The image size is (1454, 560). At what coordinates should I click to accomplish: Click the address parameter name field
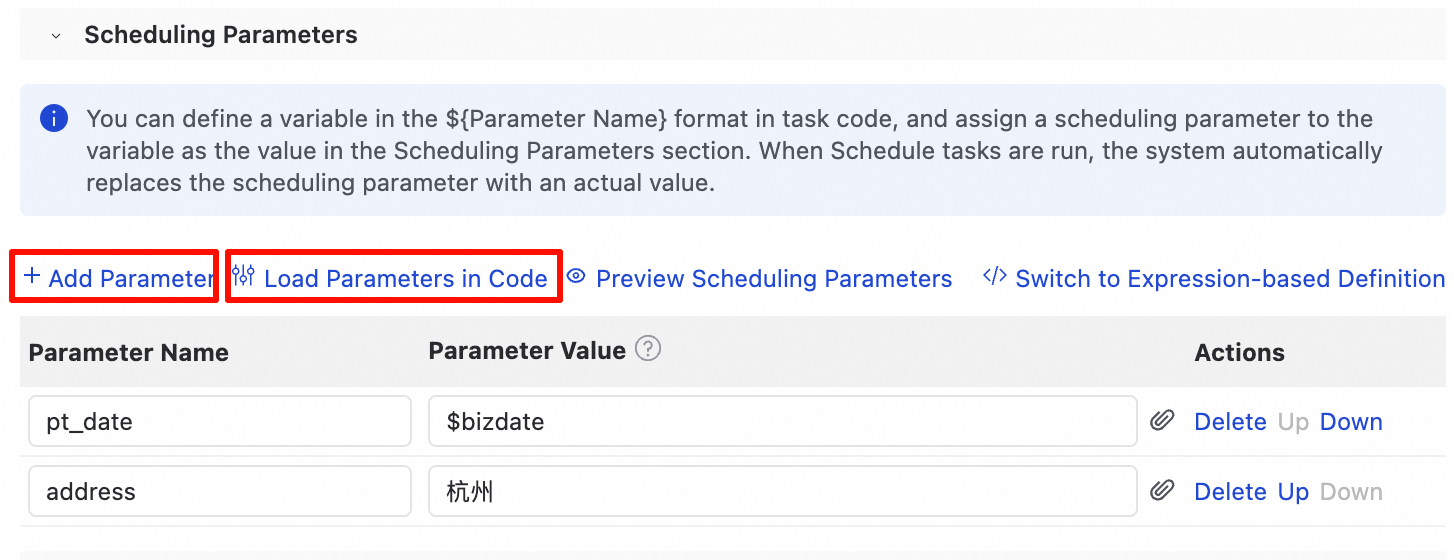(x=220, y=491)
